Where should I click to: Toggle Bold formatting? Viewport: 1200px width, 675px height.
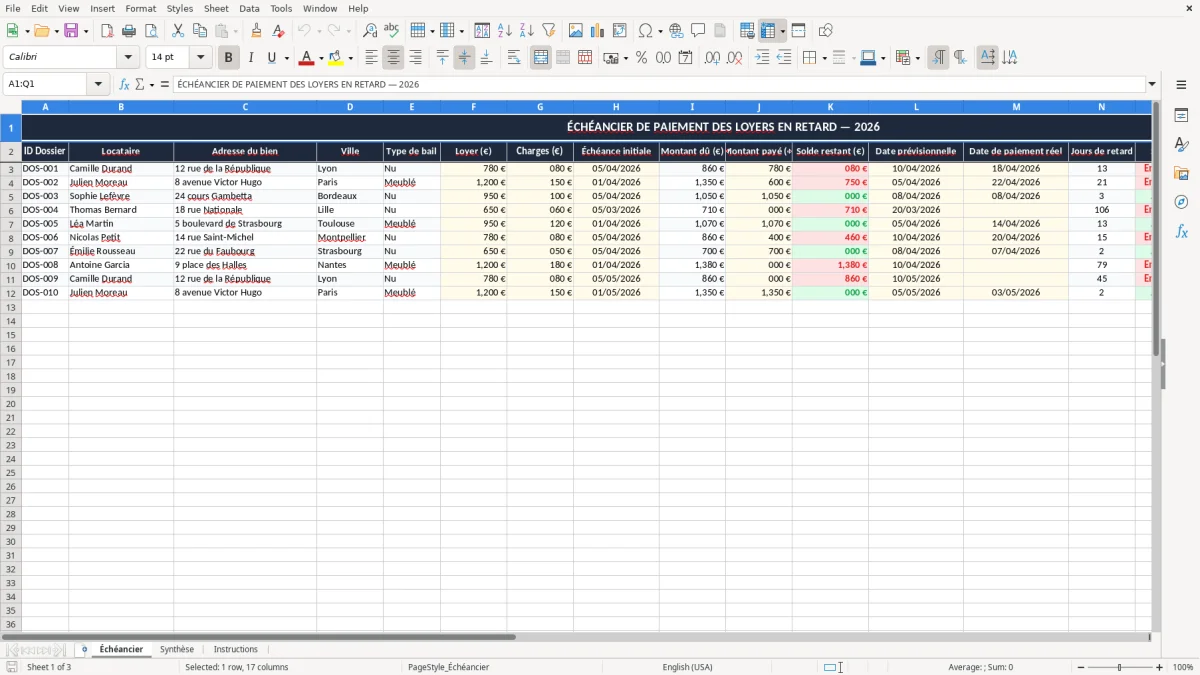click(229, 58)
